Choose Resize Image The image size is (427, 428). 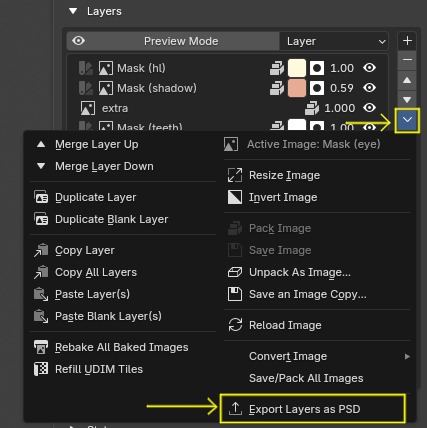click(317, 175)
